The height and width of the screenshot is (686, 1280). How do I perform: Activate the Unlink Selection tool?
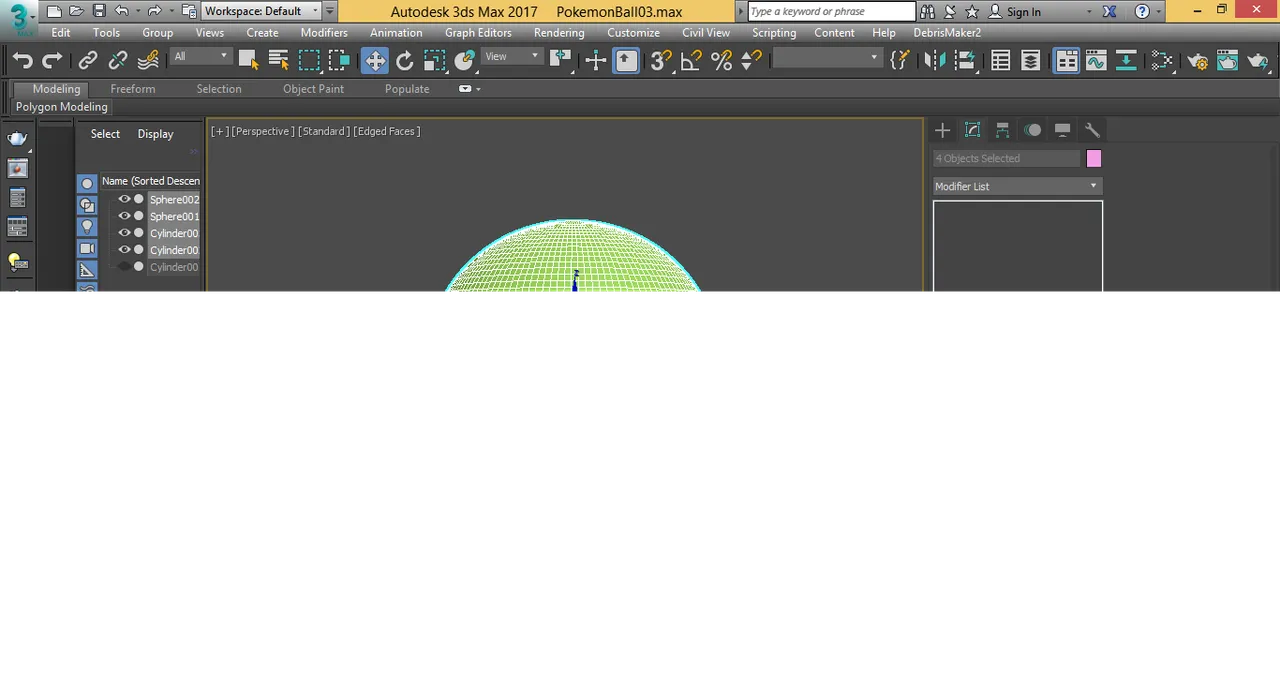[x=118, y=61]
